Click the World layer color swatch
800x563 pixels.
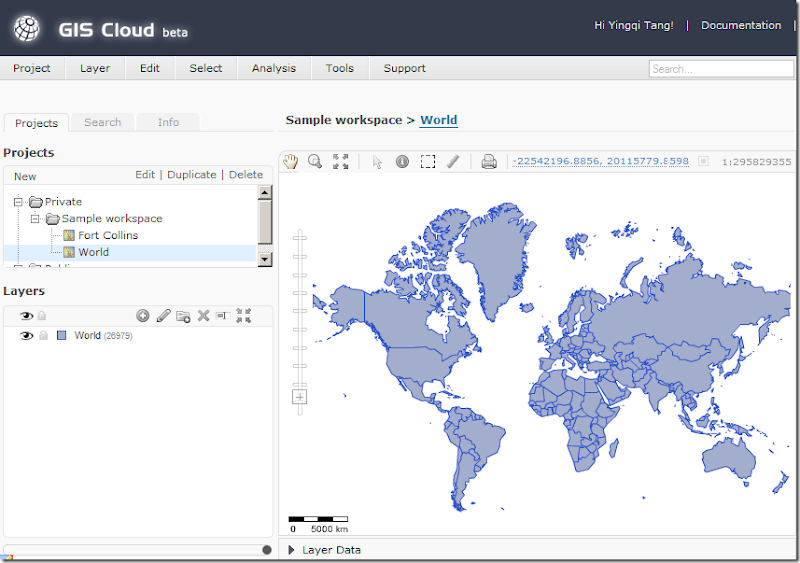tap(62, 336)
